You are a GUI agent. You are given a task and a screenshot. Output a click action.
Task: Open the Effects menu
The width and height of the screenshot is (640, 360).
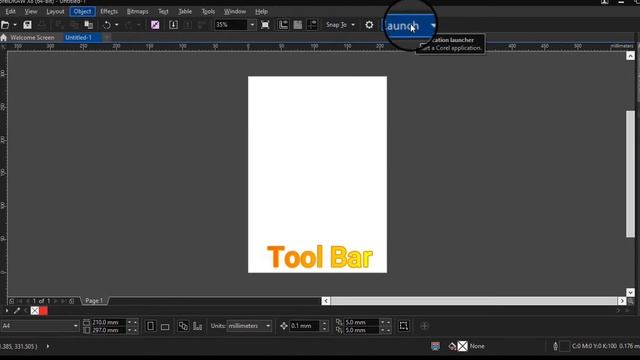[x=109, y=11]
